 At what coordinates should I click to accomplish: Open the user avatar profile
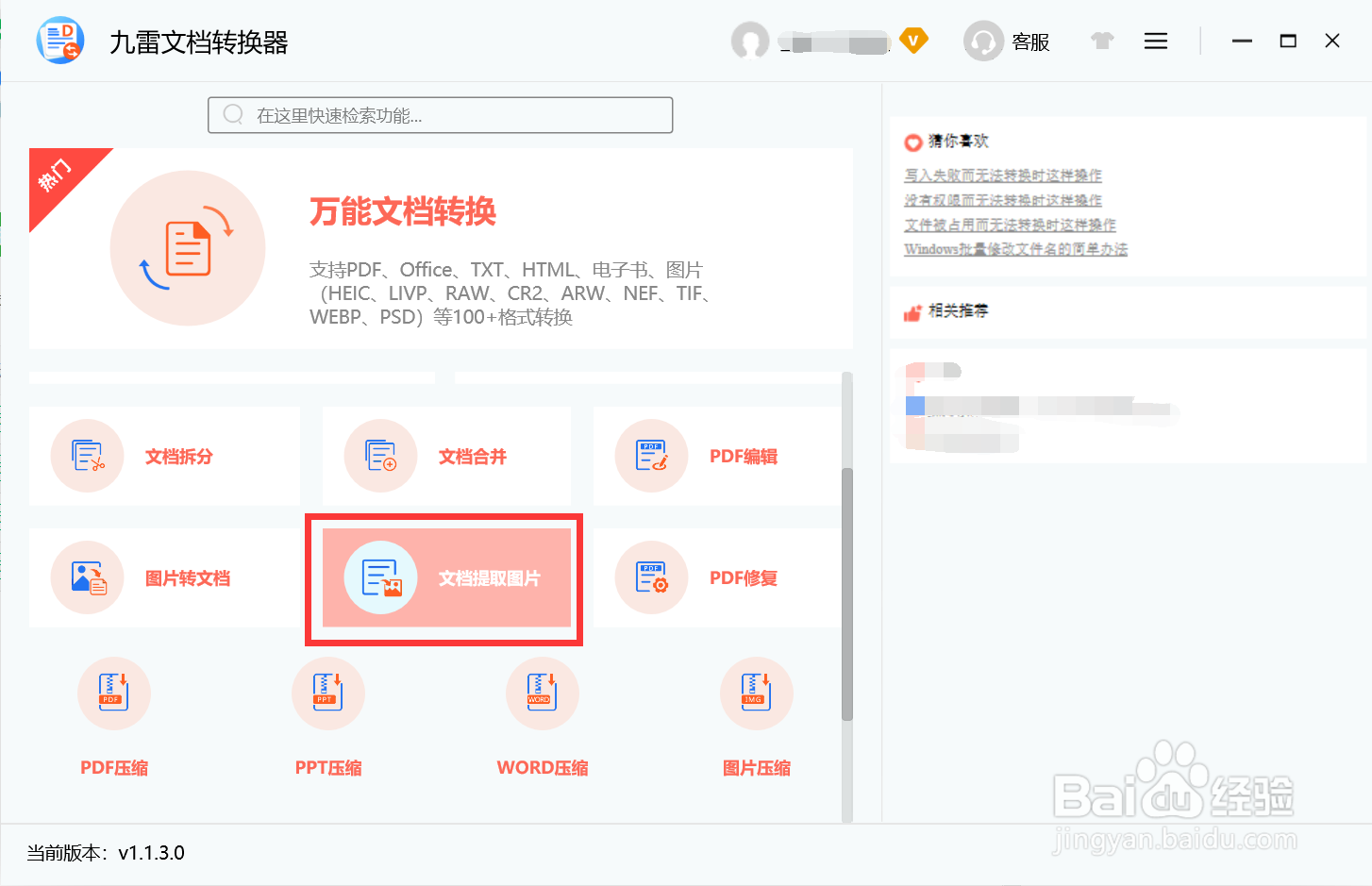coord(750,41)
